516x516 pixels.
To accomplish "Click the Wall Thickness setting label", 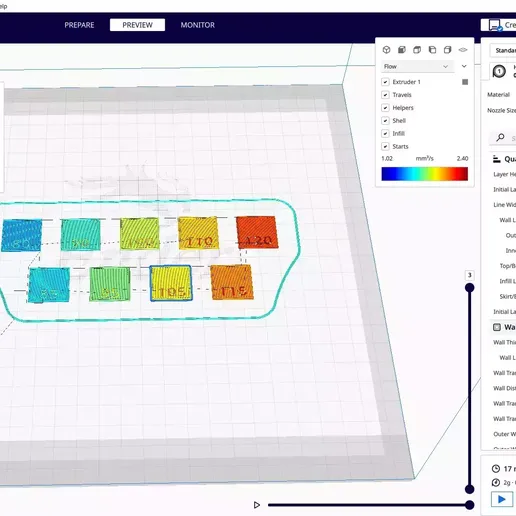I will point(505,342).
